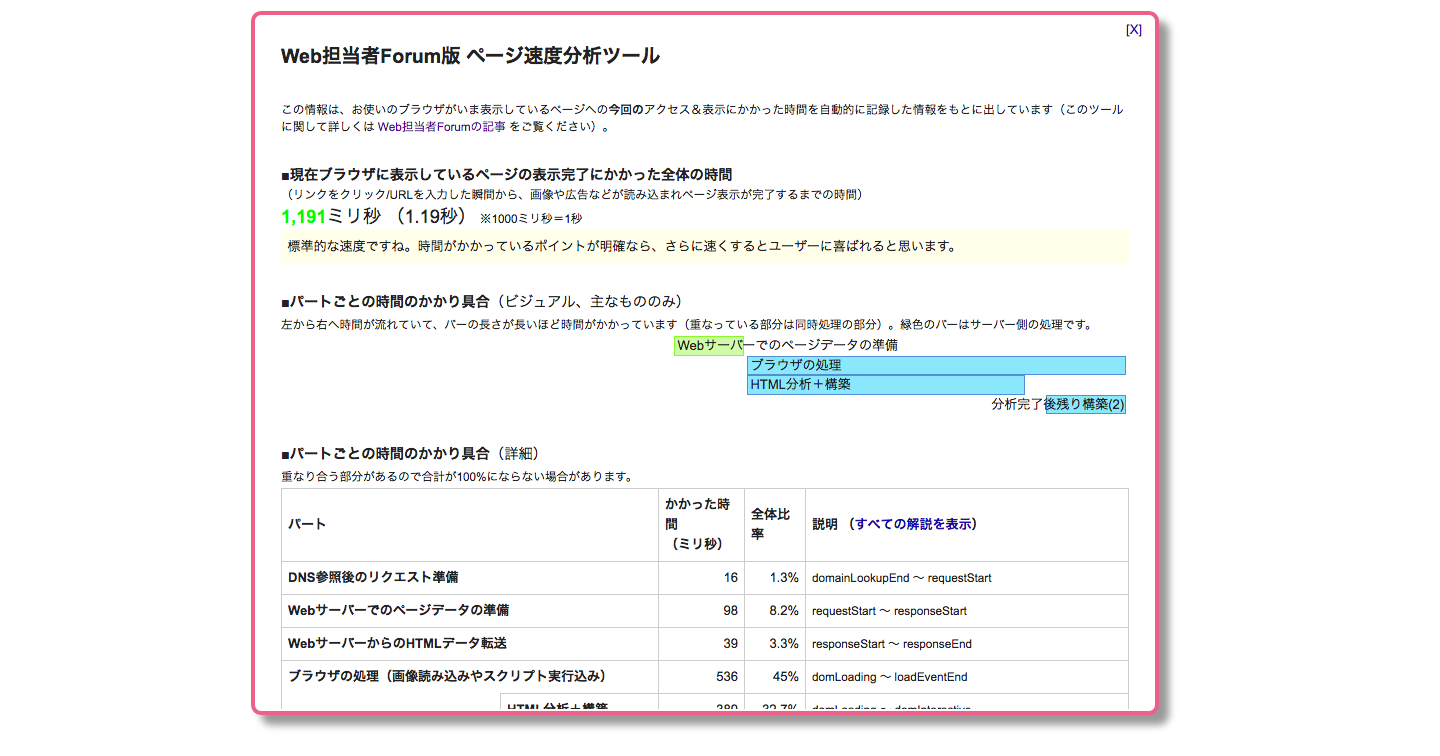
Task: Click the page speed tool title heading
Action: 470,56
